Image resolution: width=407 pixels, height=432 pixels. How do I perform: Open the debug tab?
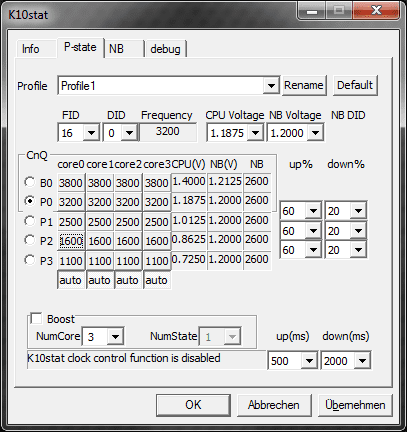coord(165,49)
